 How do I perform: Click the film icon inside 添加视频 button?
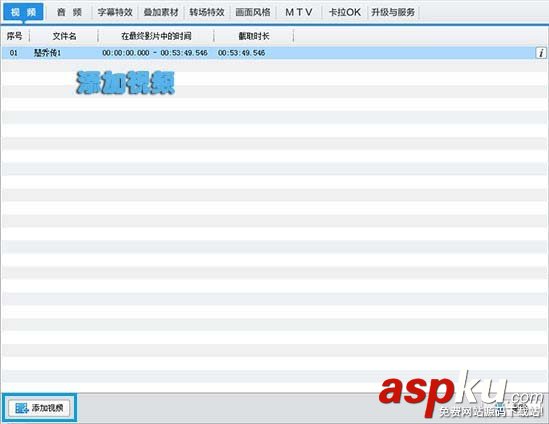click(x=21, y=408)
